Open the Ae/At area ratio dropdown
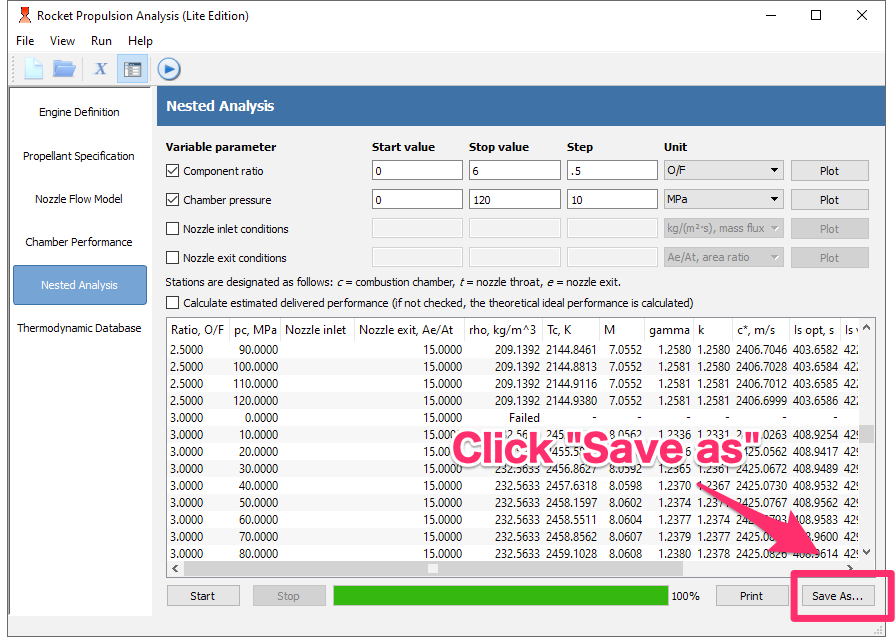This screenshot has width=895, height=644. (723, 257)
